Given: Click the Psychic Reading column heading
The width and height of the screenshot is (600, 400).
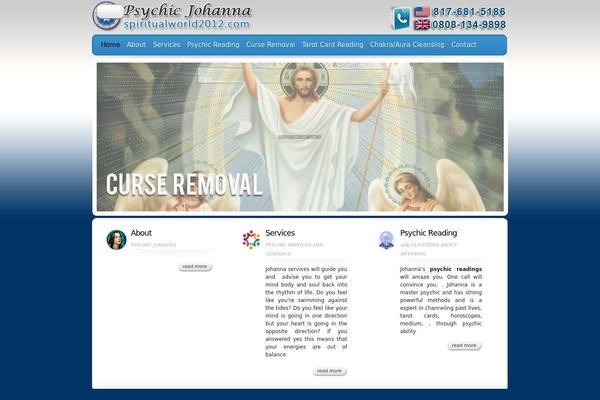Looking at the screenshot, I should coord(429,233).
